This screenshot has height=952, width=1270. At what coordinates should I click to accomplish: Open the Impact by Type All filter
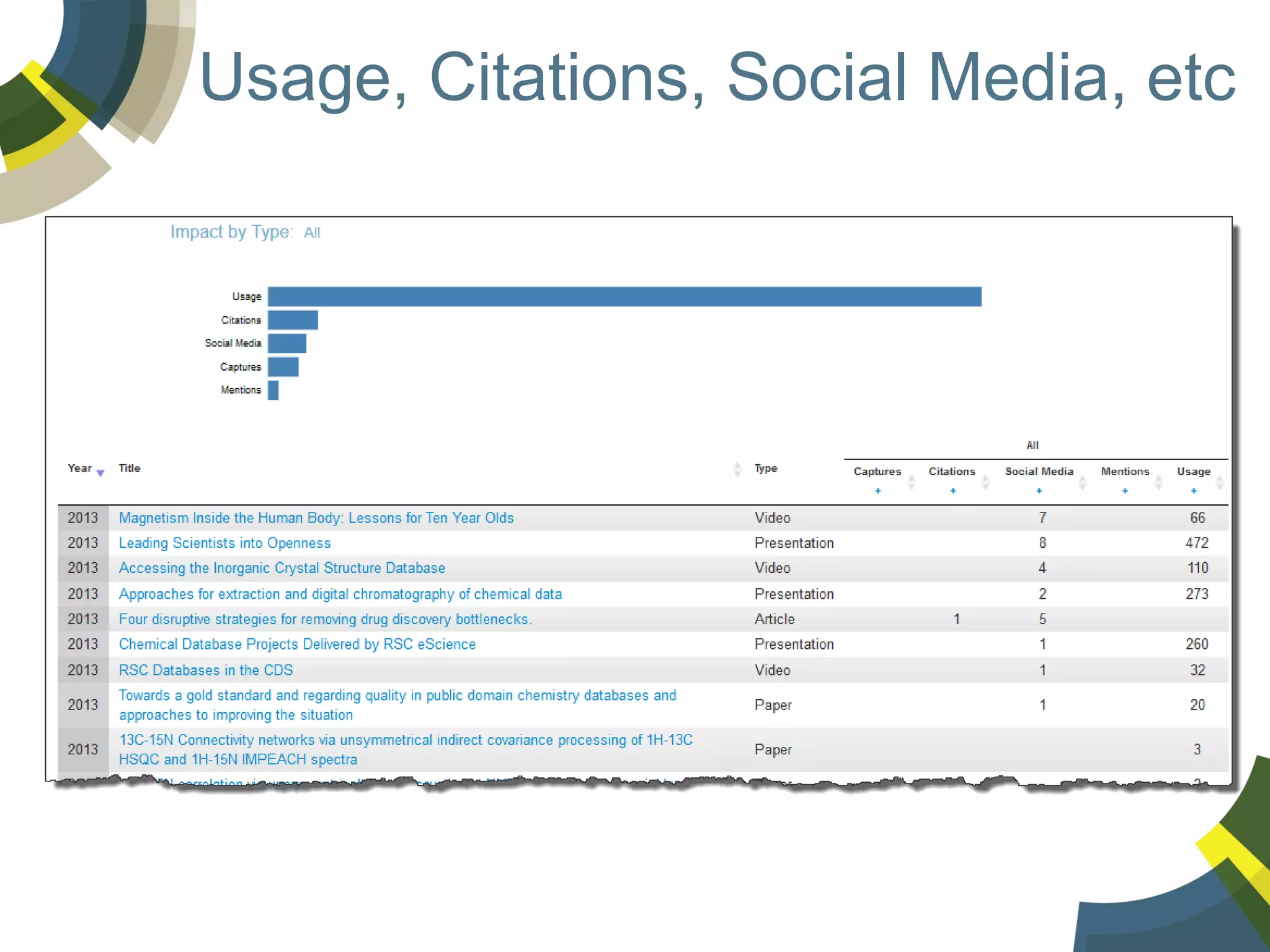(312, 232)
